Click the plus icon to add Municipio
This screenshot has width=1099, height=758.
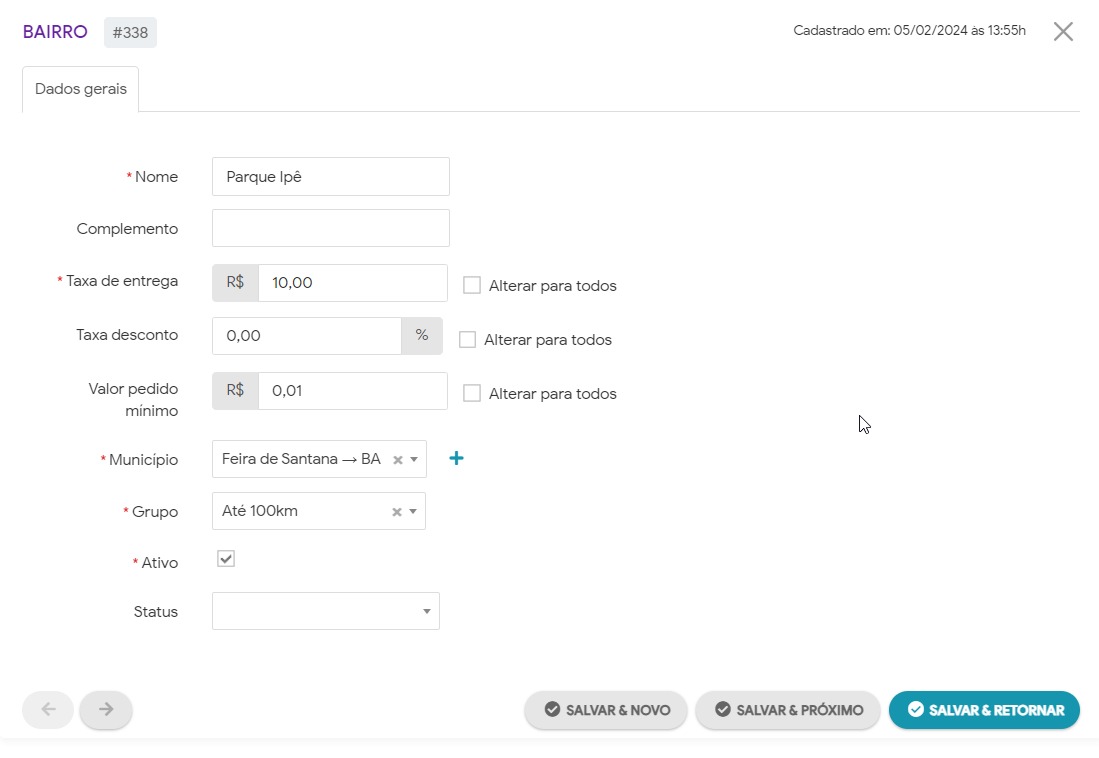[x=456, y=459]
